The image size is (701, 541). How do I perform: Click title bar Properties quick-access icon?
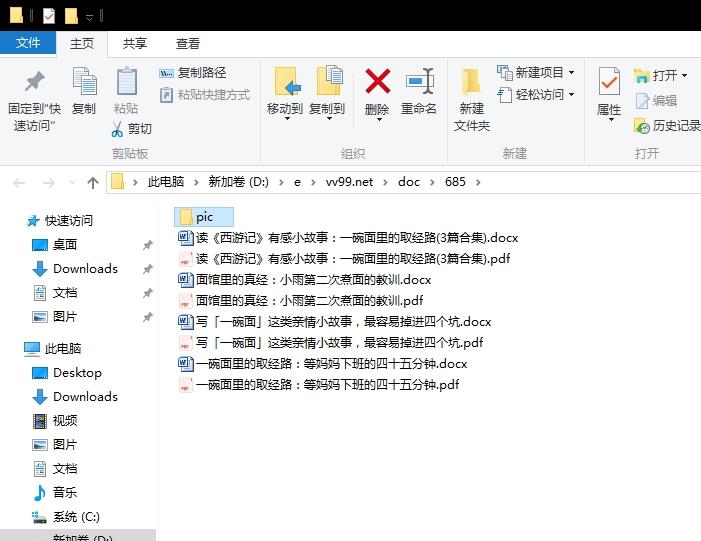(49, 16)
